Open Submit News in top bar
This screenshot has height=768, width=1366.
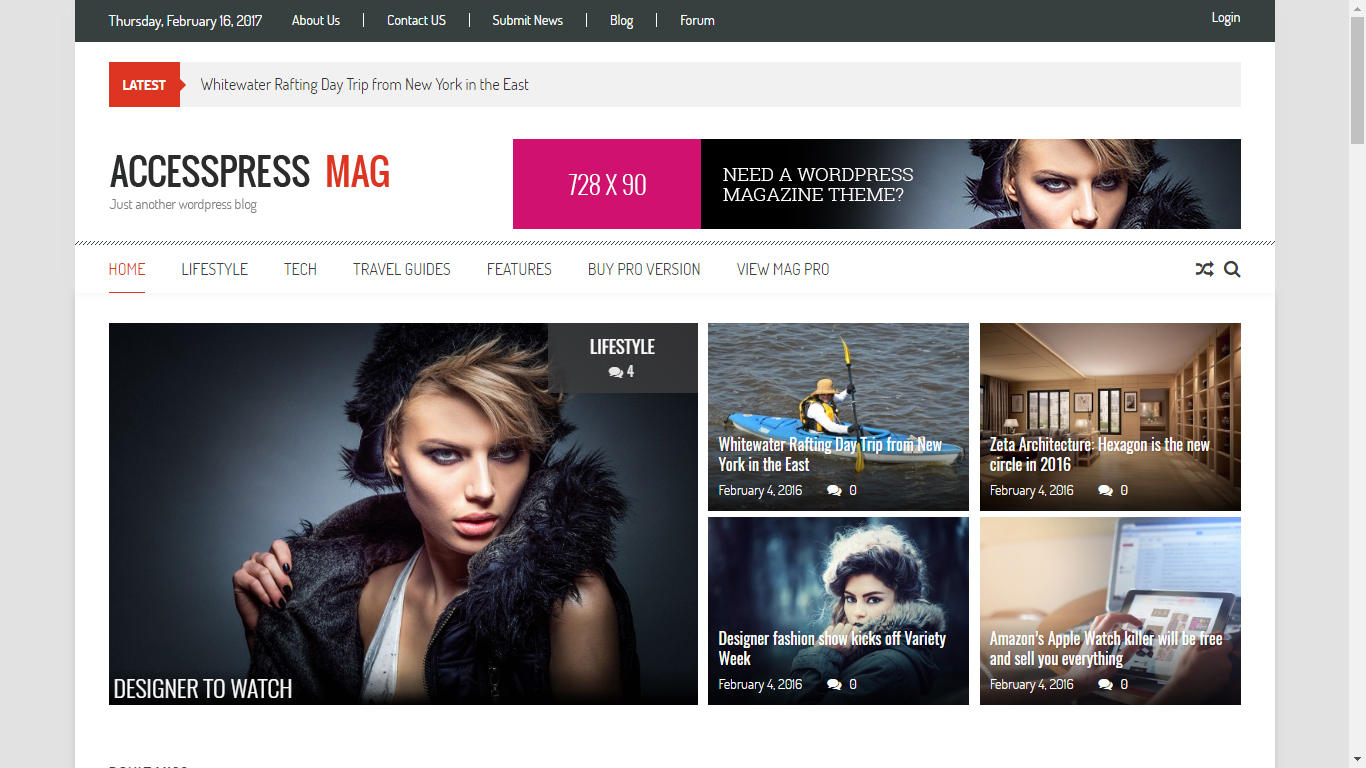pos(527,20)
